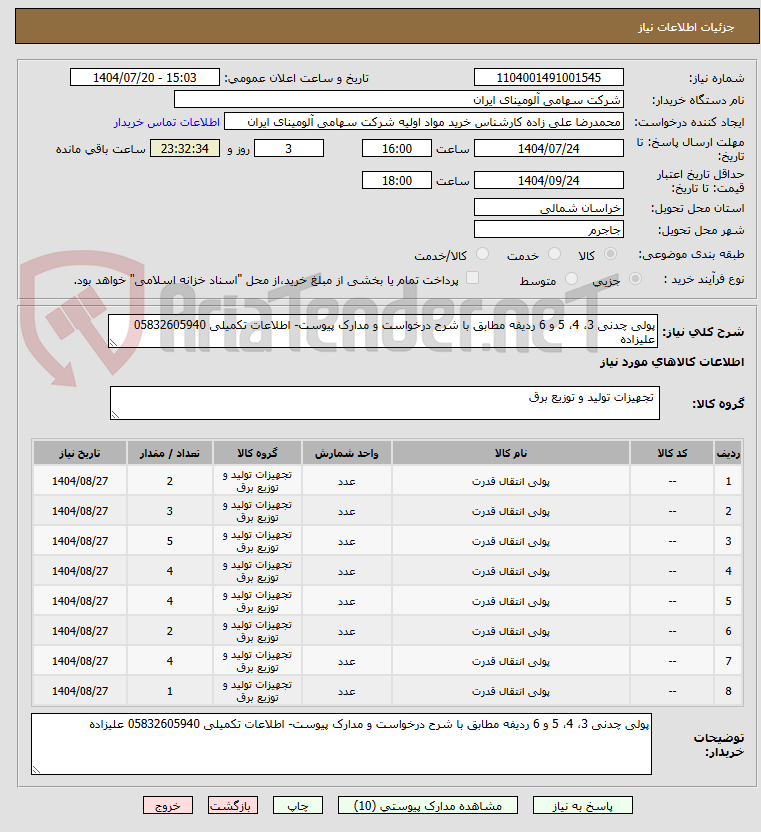Click quantity cell 5 in row 3

169,541
